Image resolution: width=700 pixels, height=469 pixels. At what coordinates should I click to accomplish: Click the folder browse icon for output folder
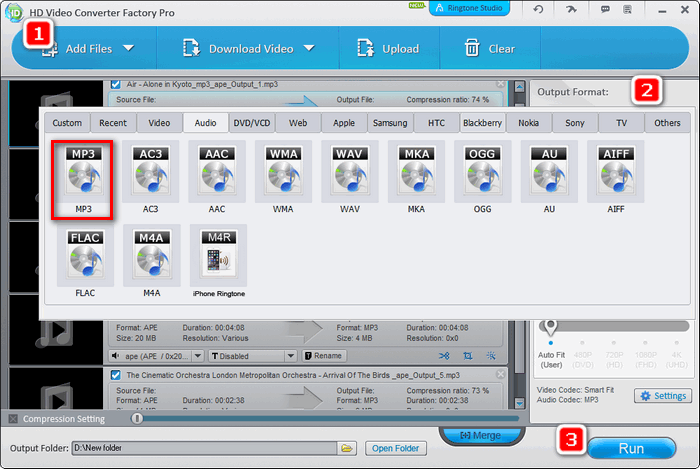pyautogui.click(x=347, y=448)
